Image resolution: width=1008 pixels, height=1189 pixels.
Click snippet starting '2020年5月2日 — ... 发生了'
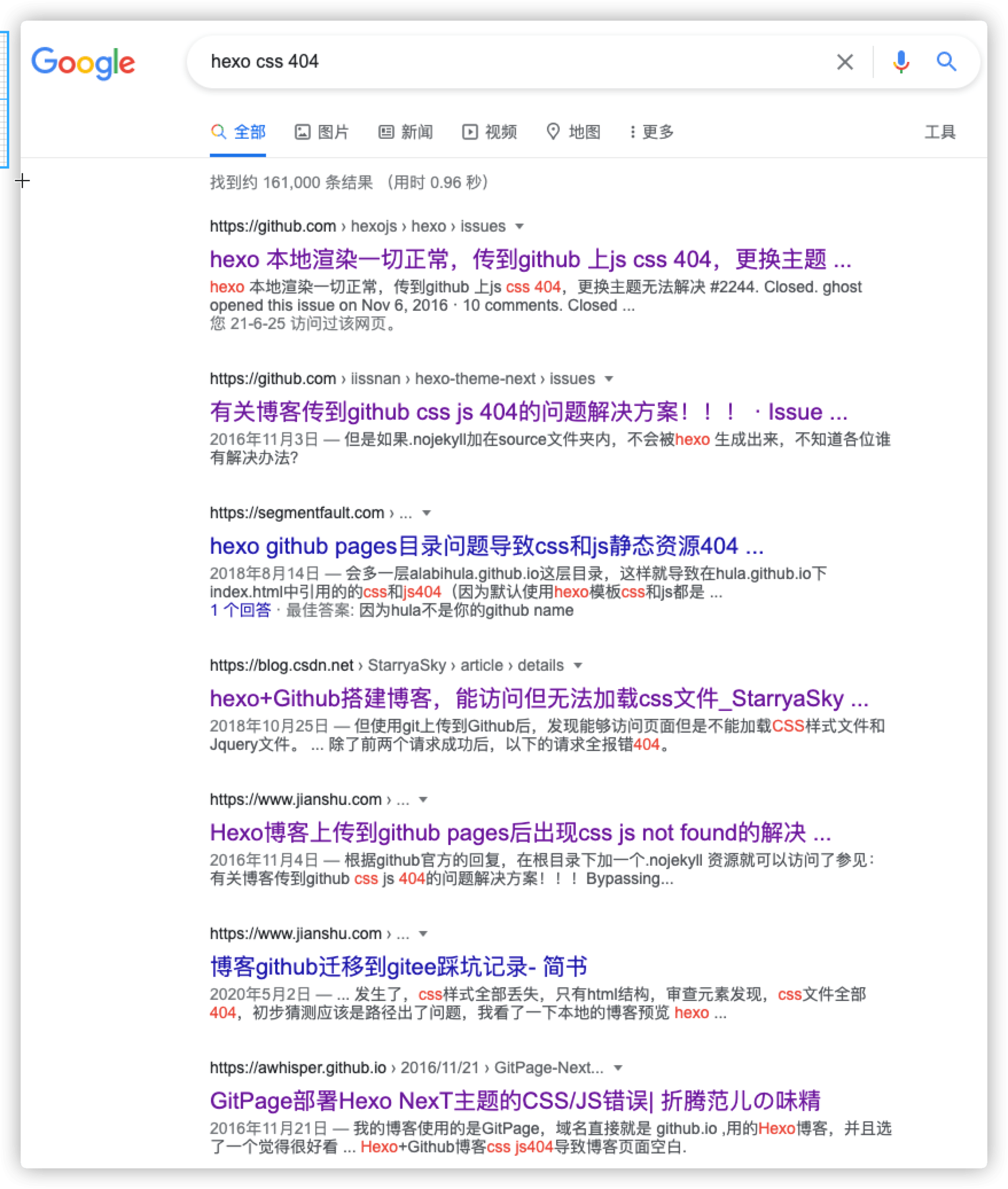pos(538,1004)
